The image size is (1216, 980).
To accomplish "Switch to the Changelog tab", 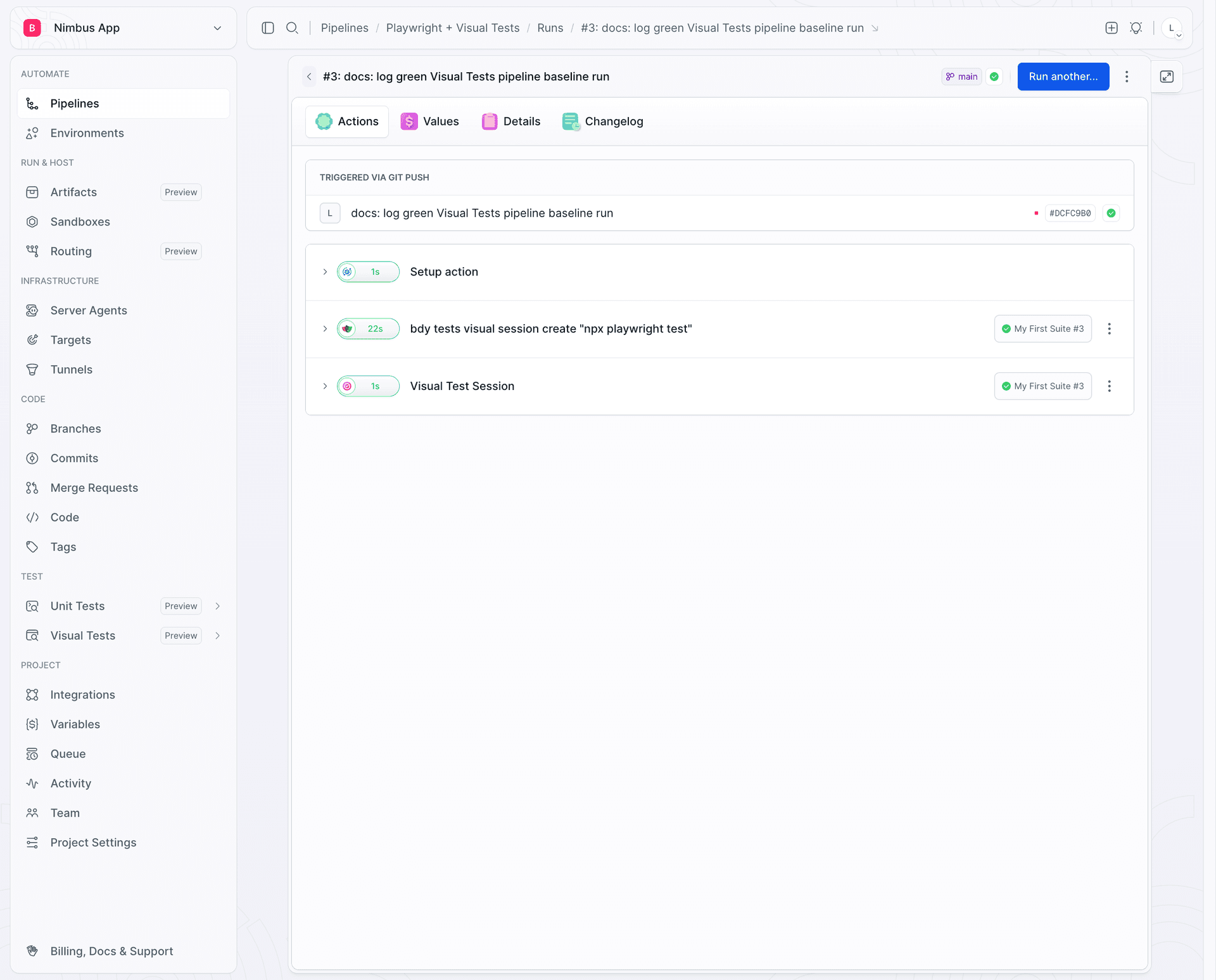I will [603, 121].
